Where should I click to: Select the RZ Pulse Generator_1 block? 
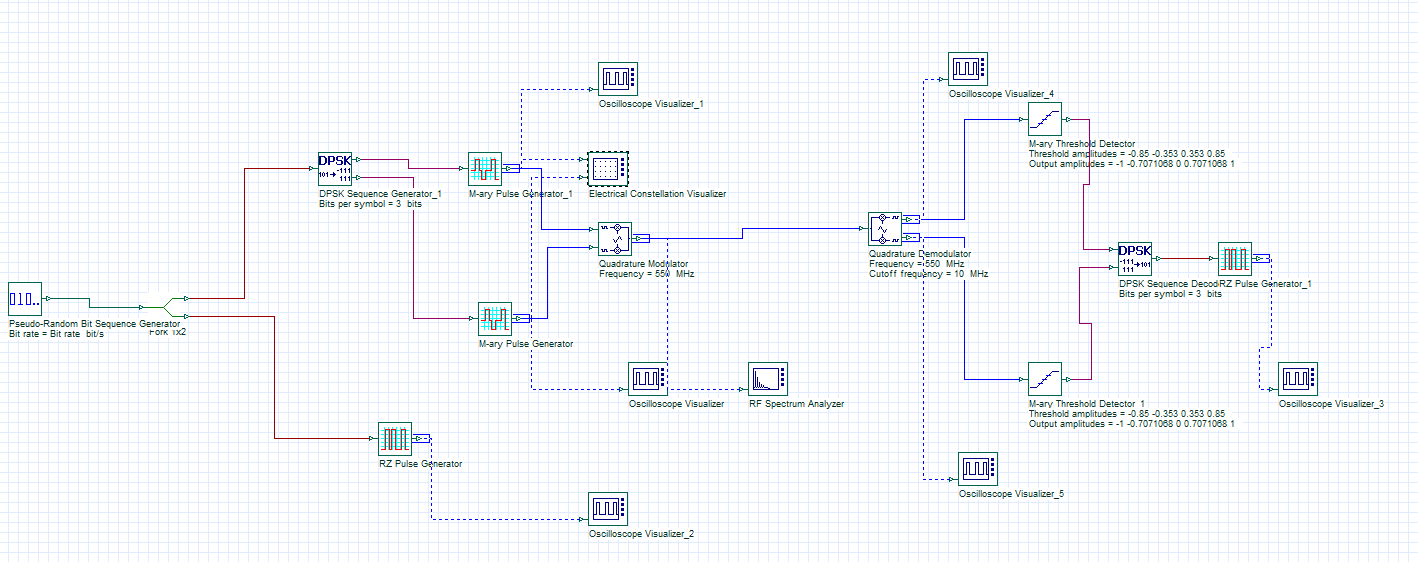coord(1235,258)
